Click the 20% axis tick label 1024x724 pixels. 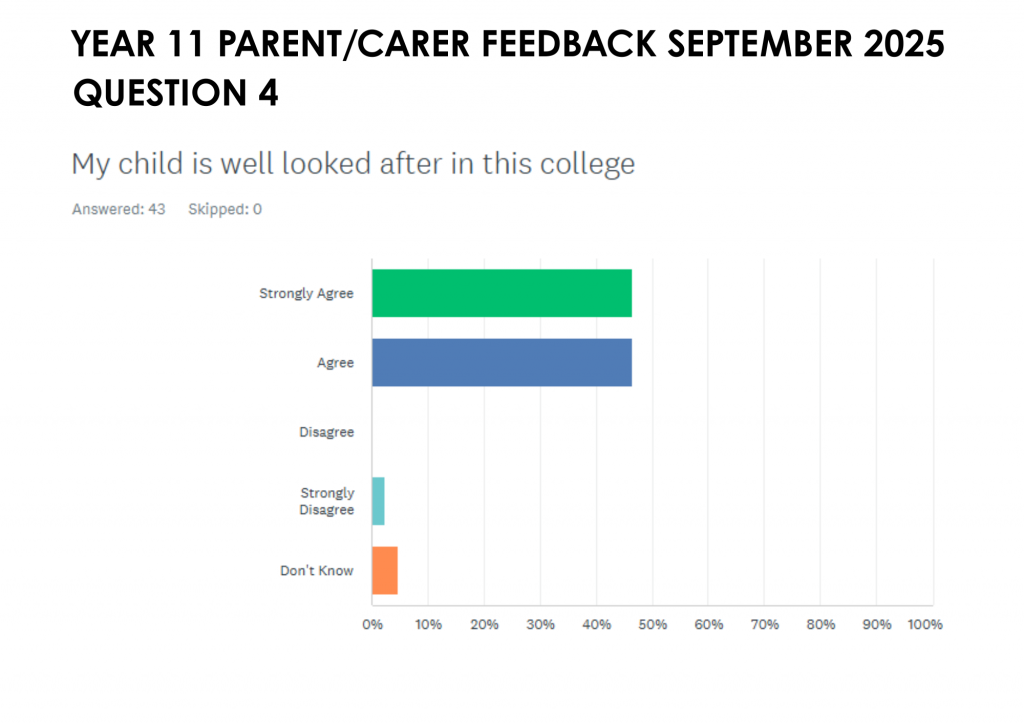point(484,624)
